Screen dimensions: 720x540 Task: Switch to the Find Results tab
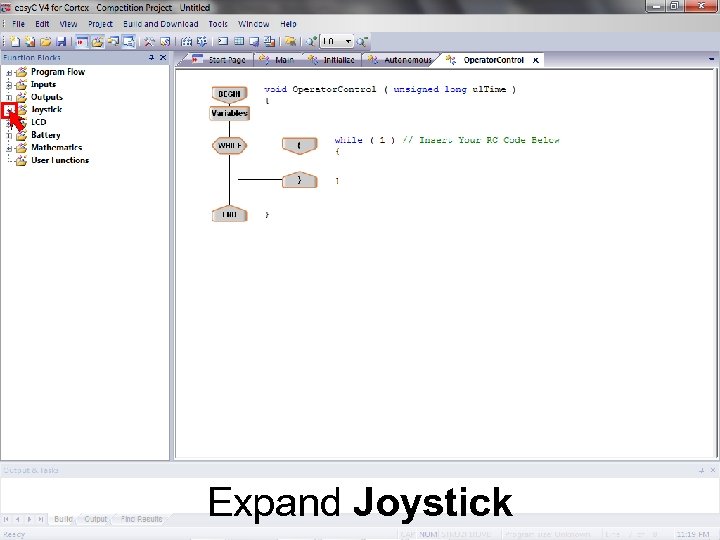(x=141, y=519)
